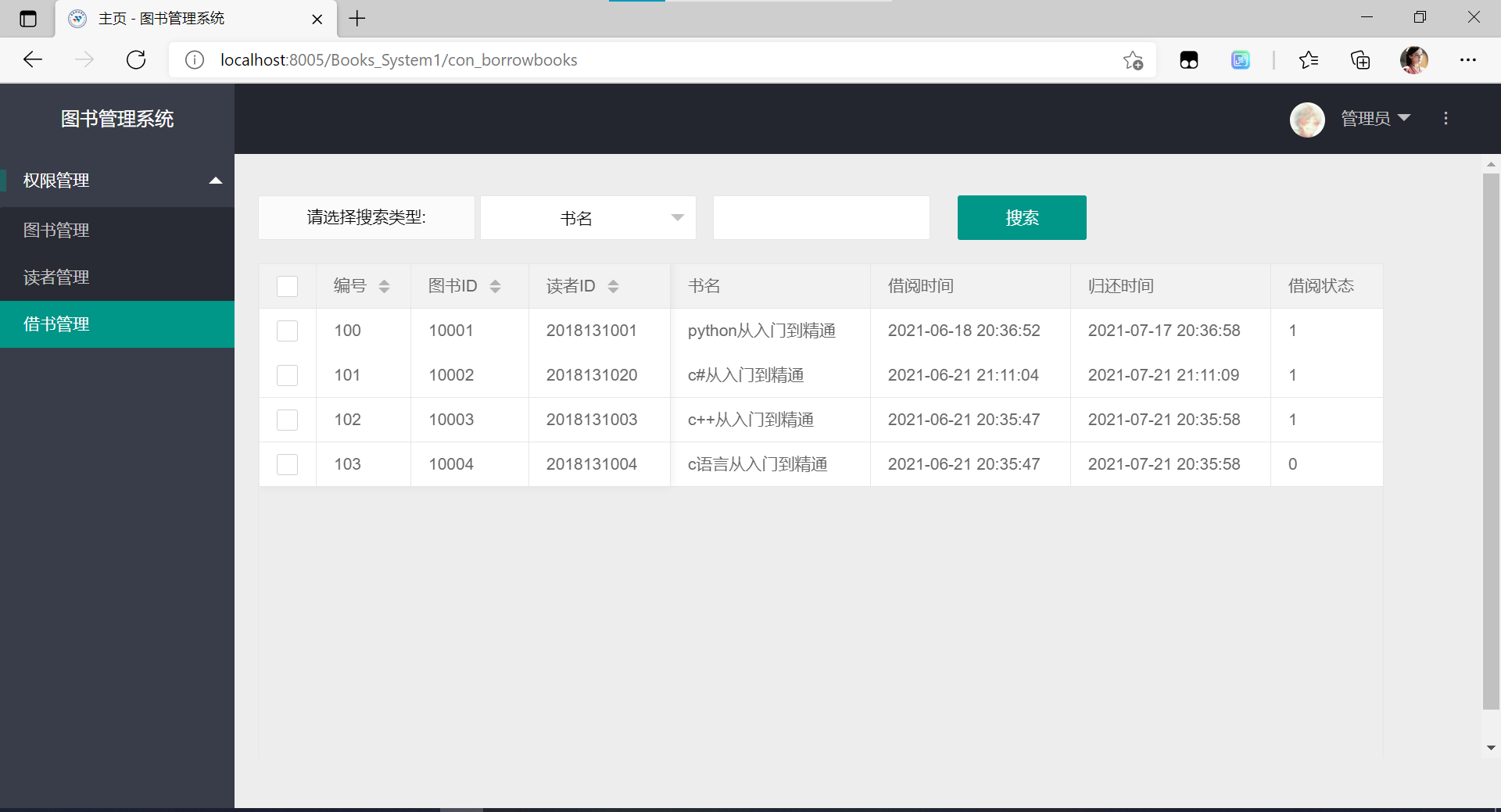Select 借书管理 in sidebar
The width and height of the screenshot is (1501, 812).
pos(117,324)
